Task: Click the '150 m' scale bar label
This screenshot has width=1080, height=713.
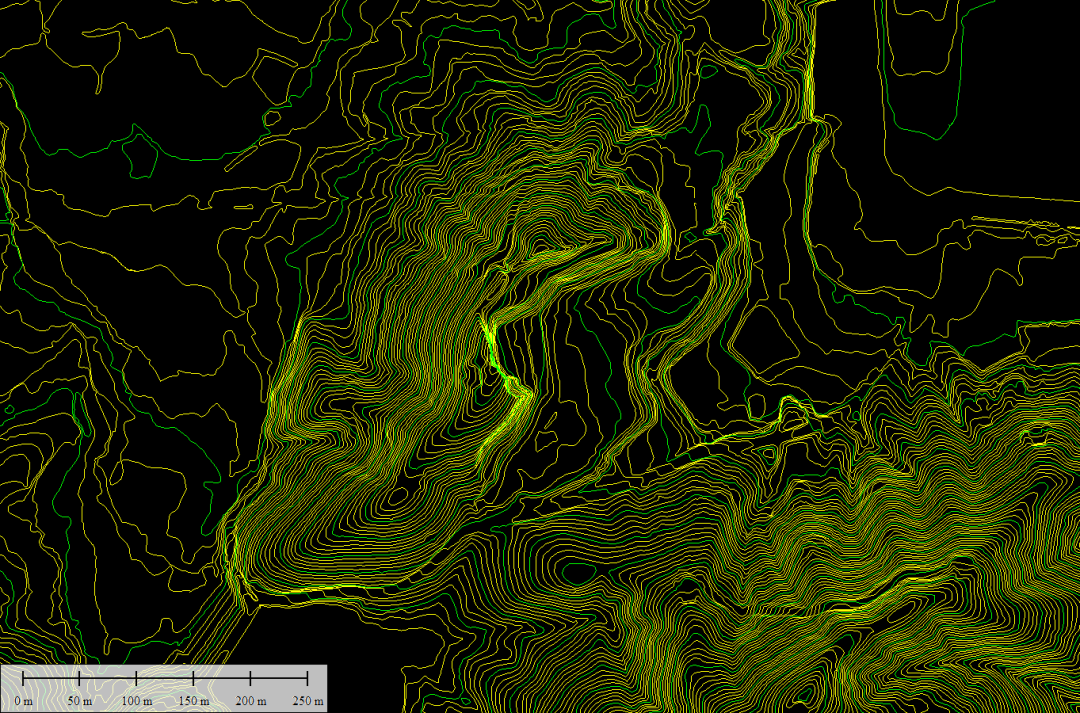Action: 193,700
